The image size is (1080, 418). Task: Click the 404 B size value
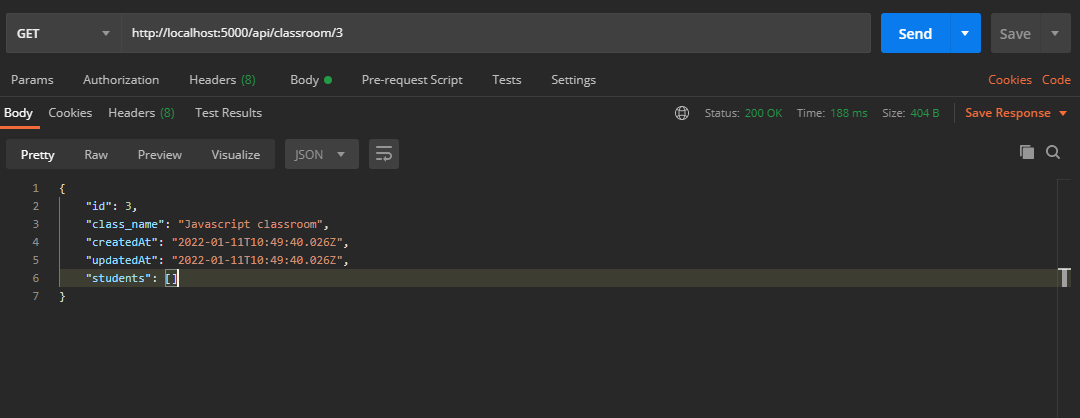pyautogui.click(x=924, y=113)
